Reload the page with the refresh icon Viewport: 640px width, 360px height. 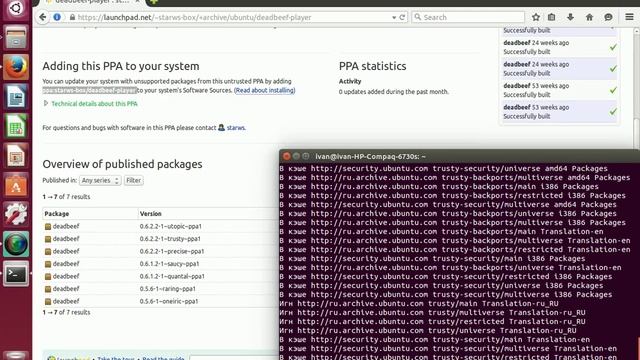click(402, 17)
